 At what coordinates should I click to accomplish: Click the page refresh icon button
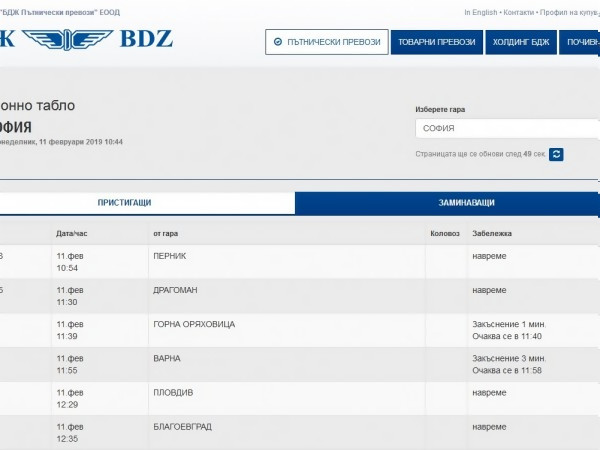(557, 154)
